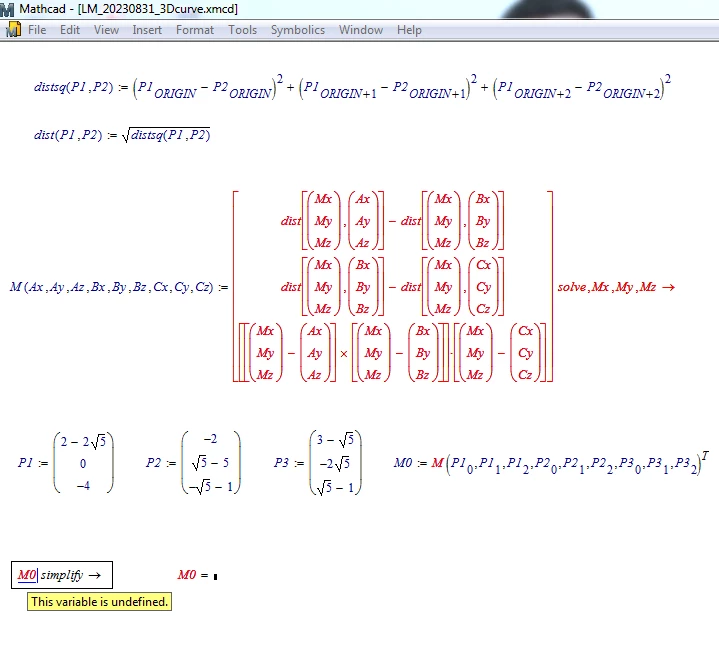Viewport: 719px width, 660px height.
Task: Click the transpose T superscript on M0
Action: [705, 455]
